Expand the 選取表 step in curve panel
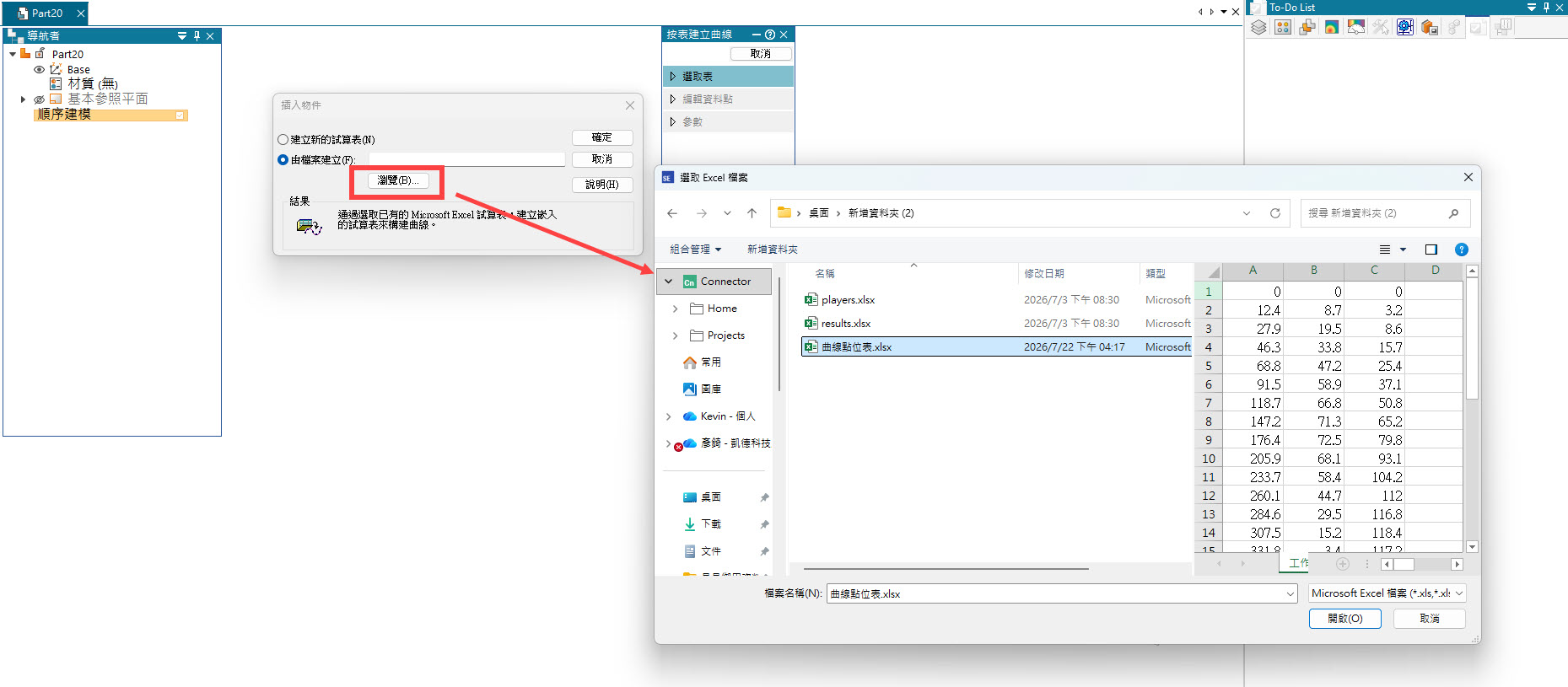The height and width of the screenshot is (687, 1568). pyautogui.click(x=673, y=77)
